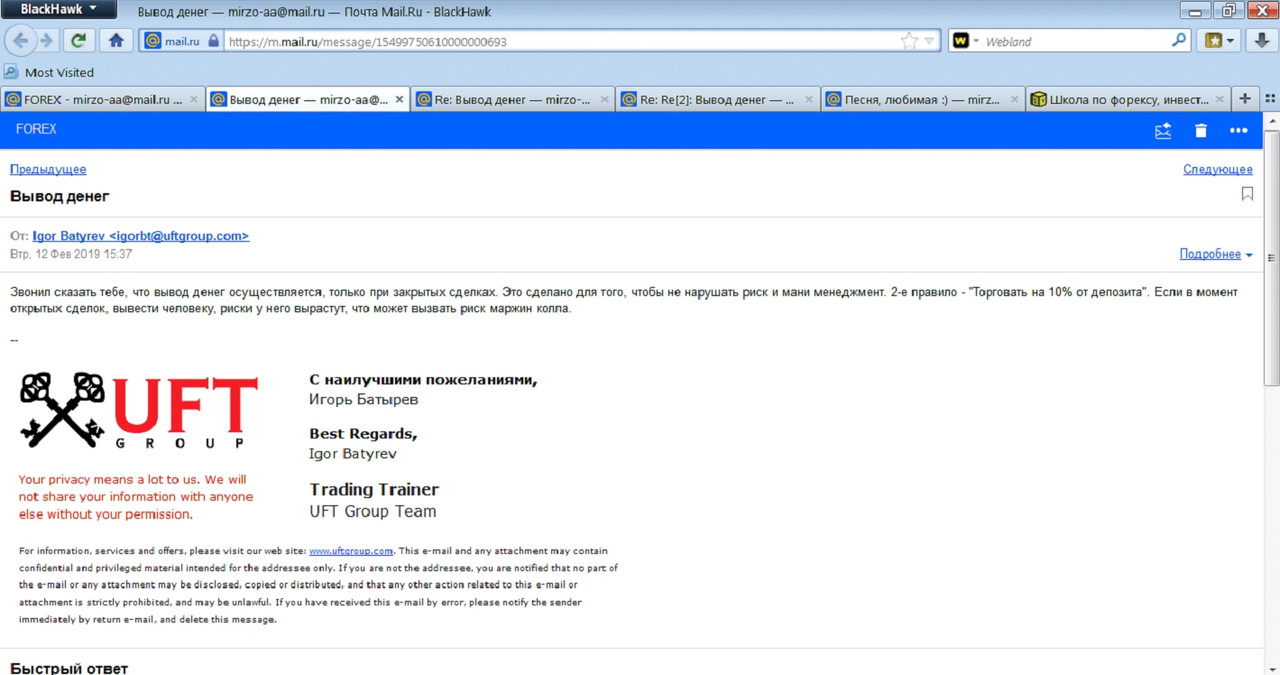Open the Most Visited bookmarks folder

click(x=49, y=72)
